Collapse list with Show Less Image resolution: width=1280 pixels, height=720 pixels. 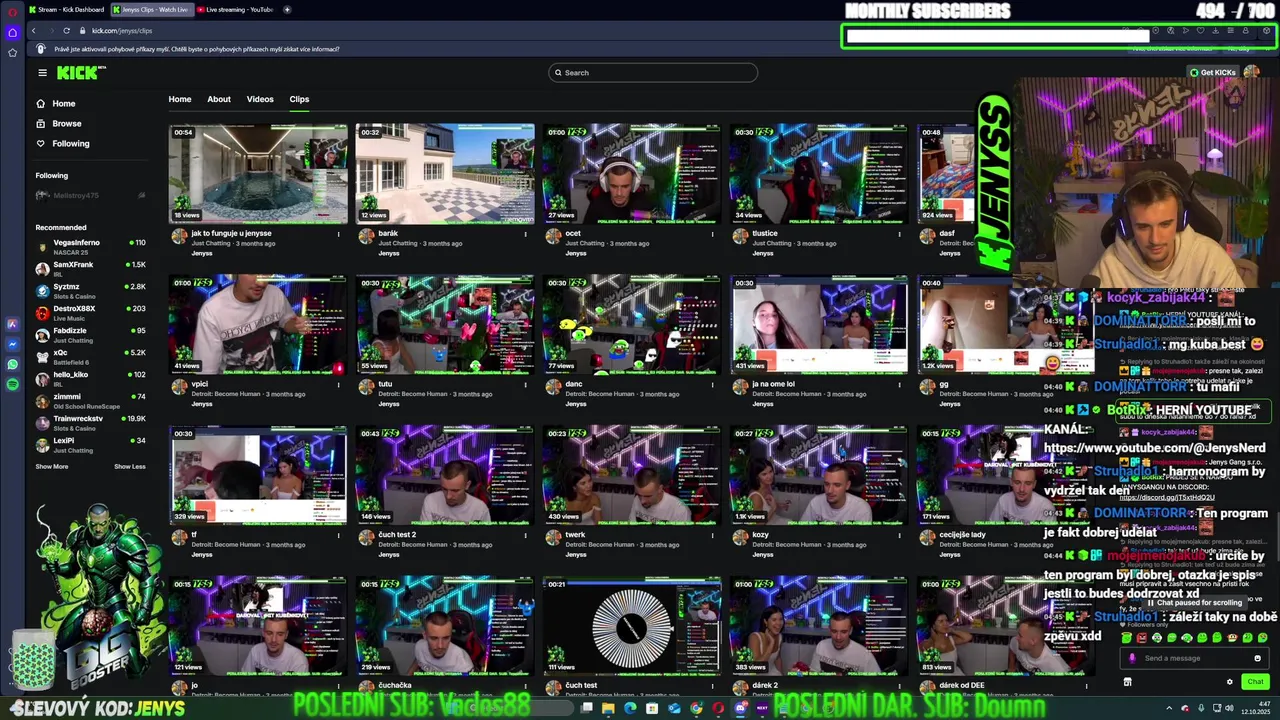(x=130, y=466)
